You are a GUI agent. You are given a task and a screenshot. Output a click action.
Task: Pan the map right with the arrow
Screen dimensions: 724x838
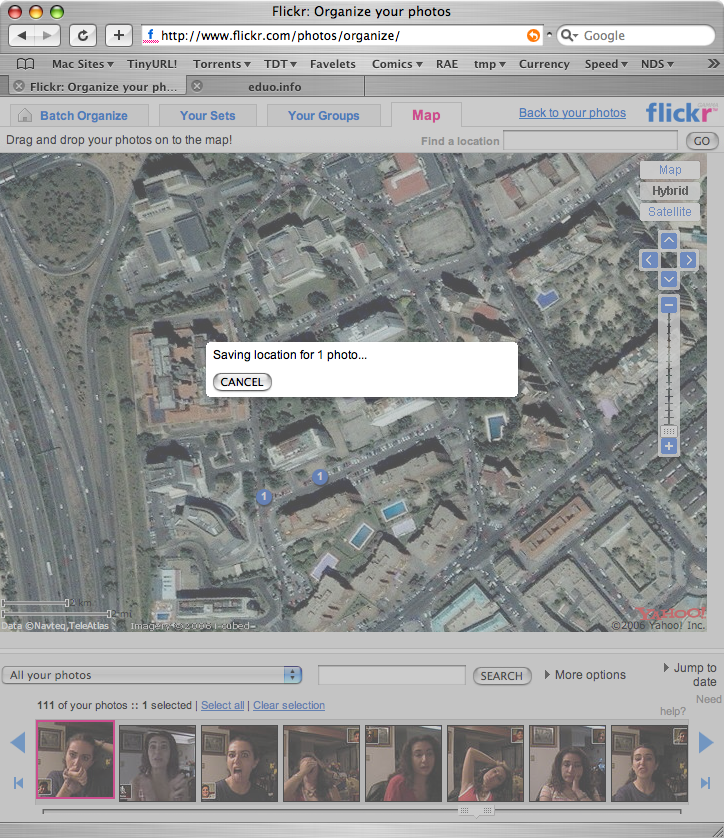(x=688, y=260)
